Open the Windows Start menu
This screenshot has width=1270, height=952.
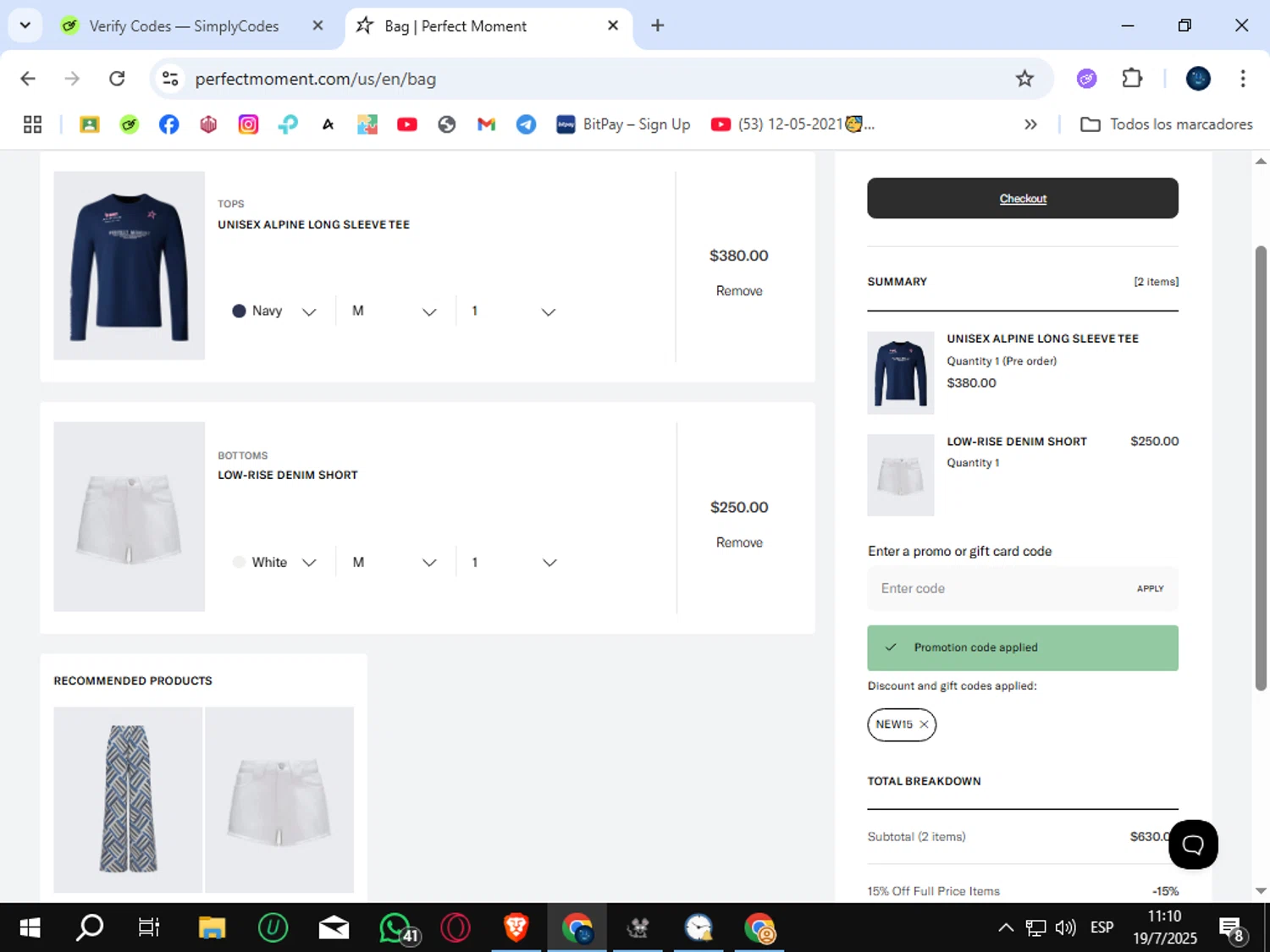coord(30,927)
